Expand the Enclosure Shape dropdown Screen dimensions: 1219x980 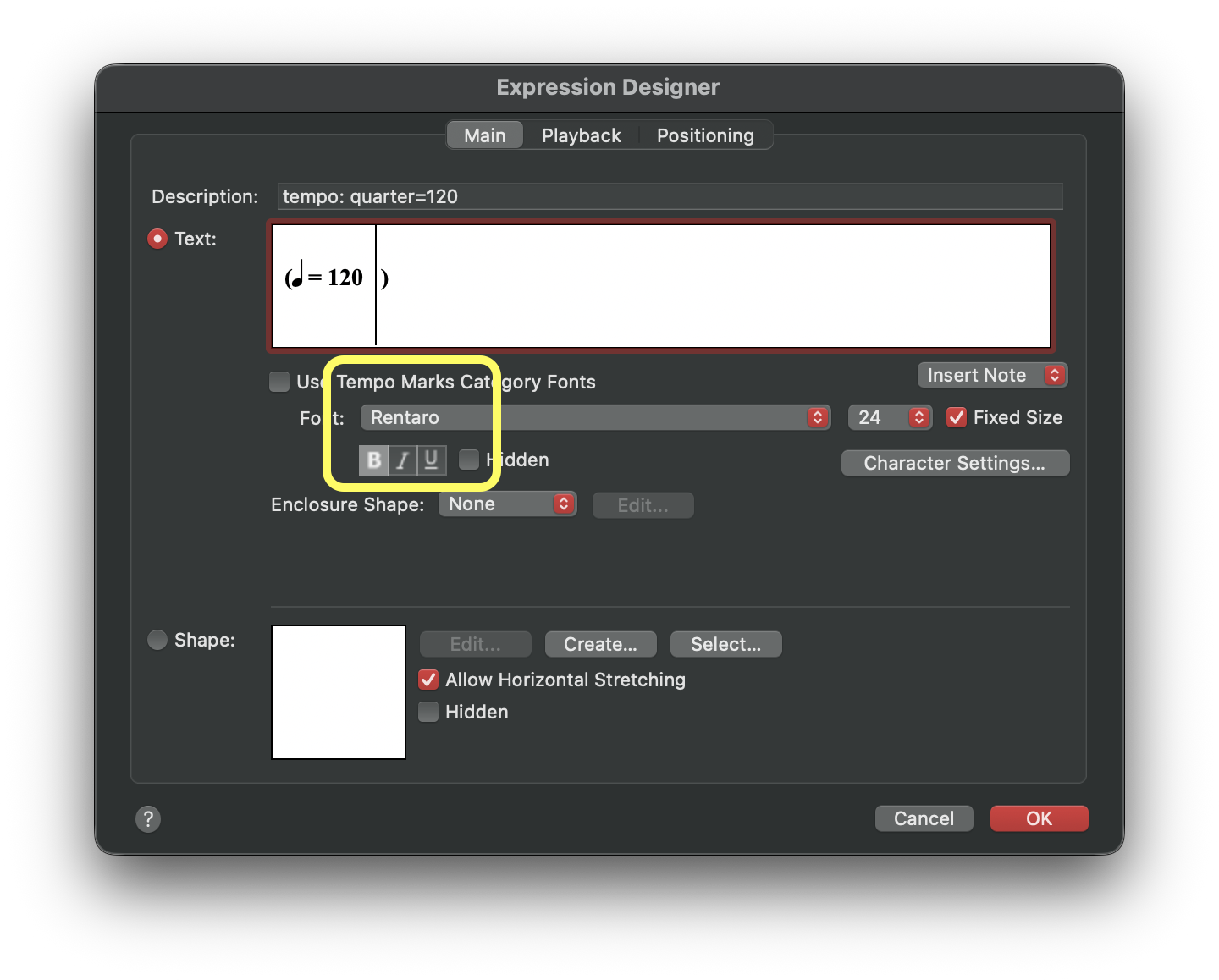click(507, 505)
